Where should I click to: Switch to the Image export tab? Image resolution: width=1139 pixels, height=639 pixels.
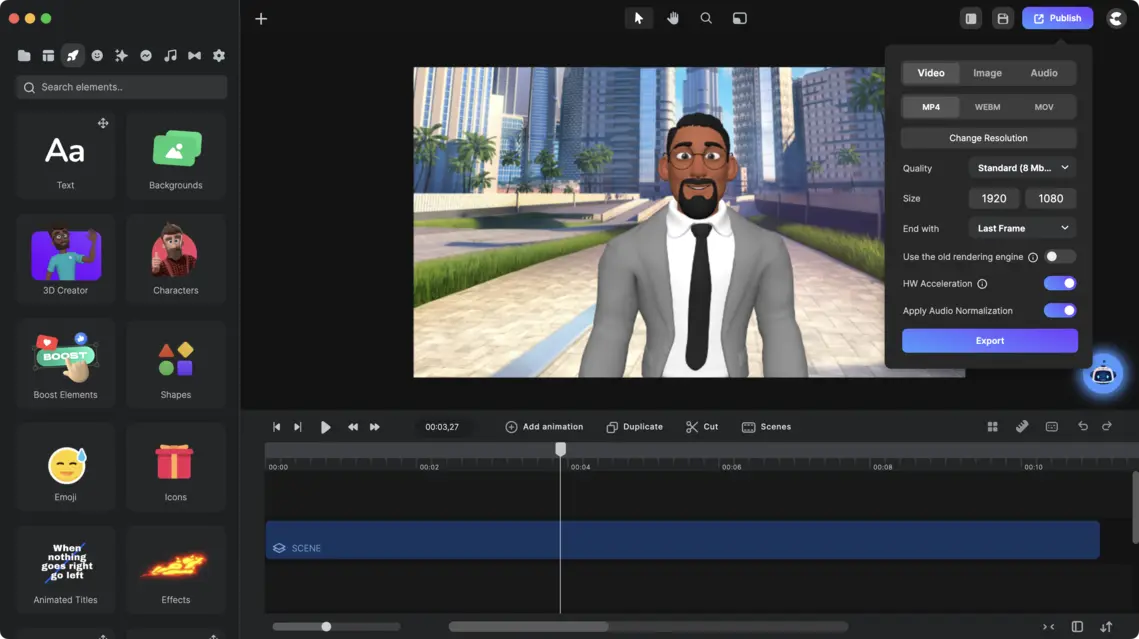987,73
